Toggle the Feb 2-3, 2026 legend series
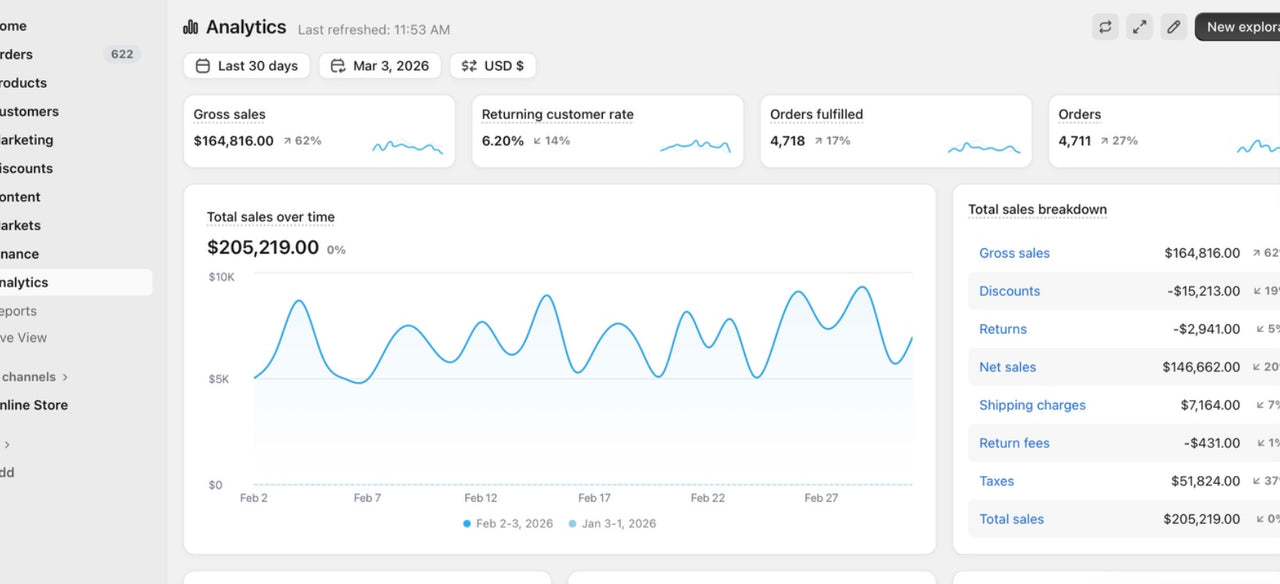This screenshot has width=1280, height=584. 509,523
